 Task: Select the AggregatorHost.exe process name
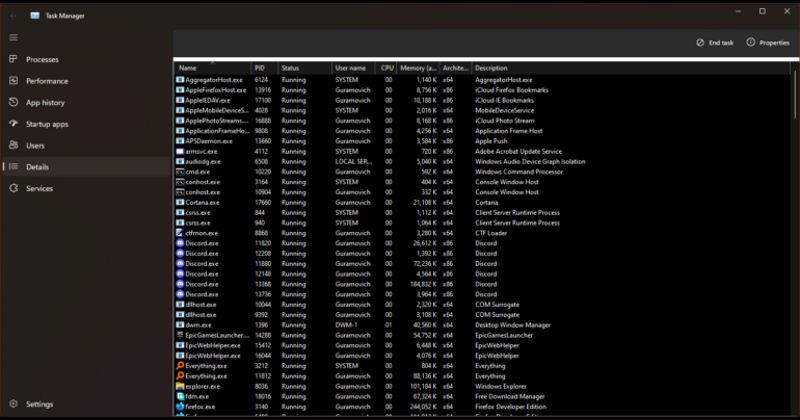pyautogui.click(x=214, y=80)
